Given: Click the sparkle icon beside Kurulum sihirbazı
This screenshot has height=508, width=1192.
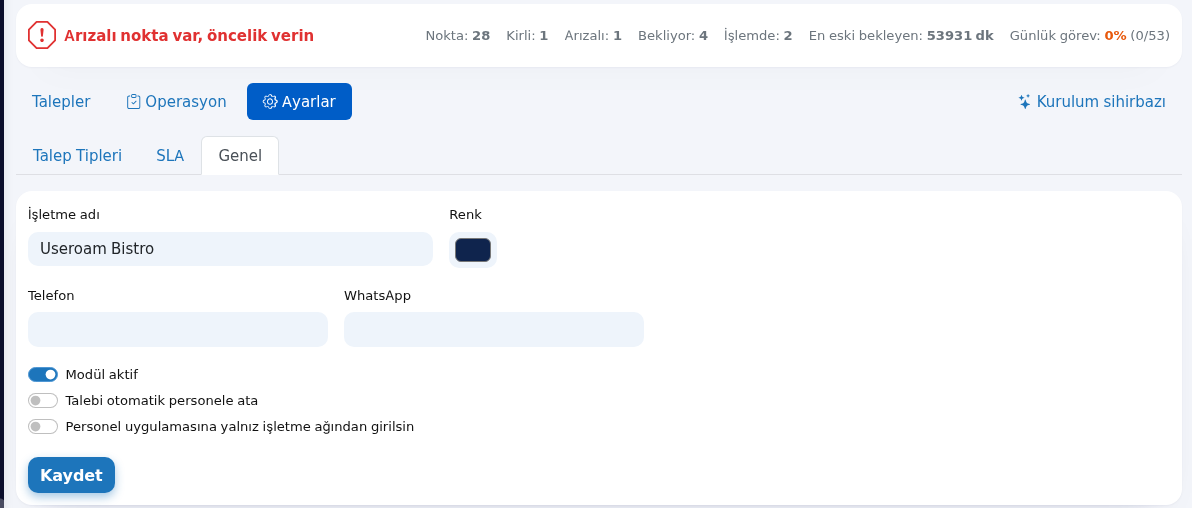Looking at the screenshot, I should point(1025,101).
